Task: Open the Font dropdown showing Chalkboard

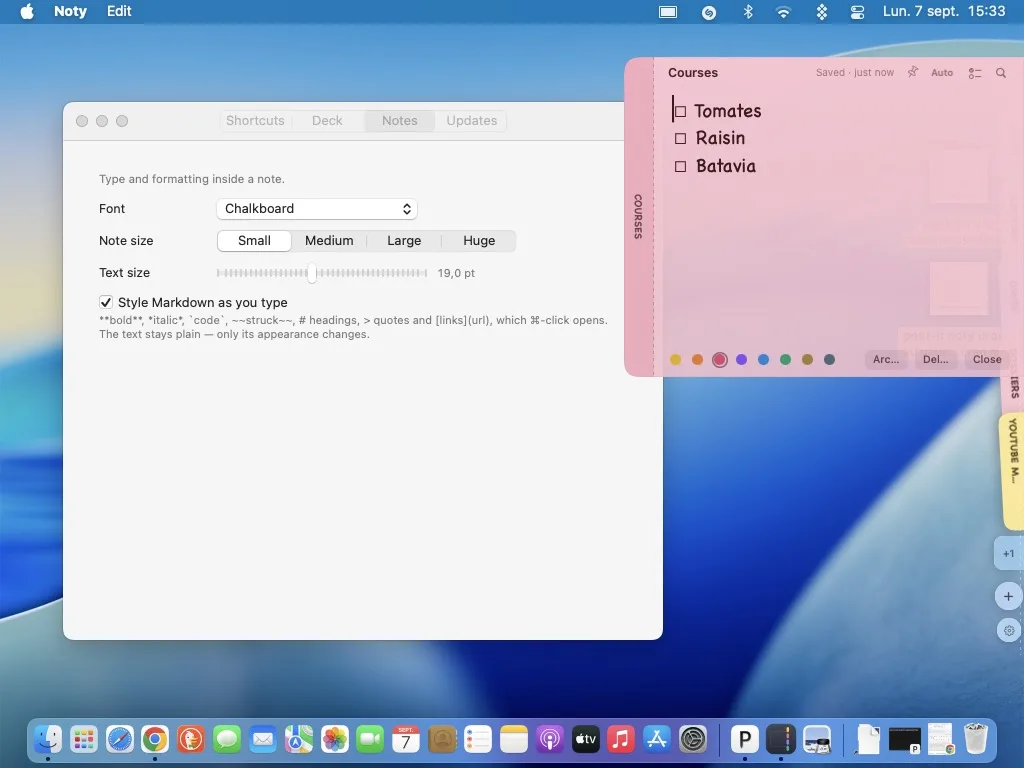Action: click(x=317, y=209)
